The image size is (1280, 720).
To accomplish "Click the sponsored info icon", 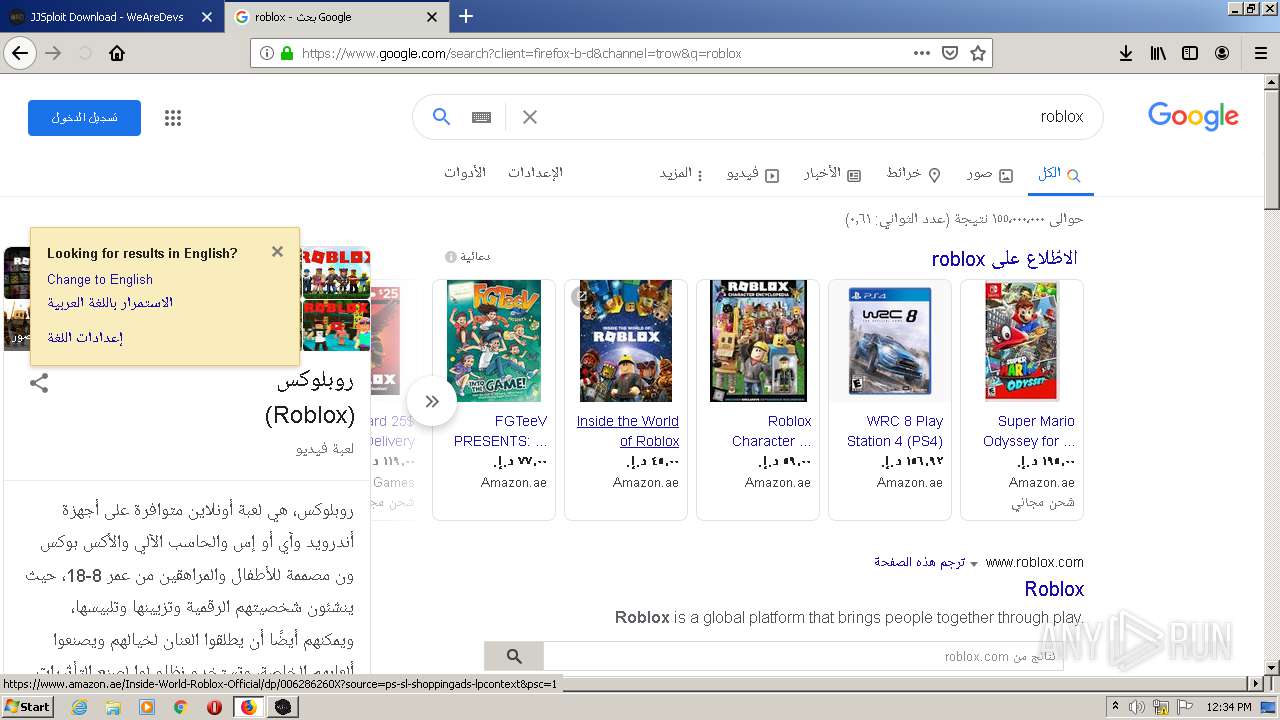I will (451, 257).
